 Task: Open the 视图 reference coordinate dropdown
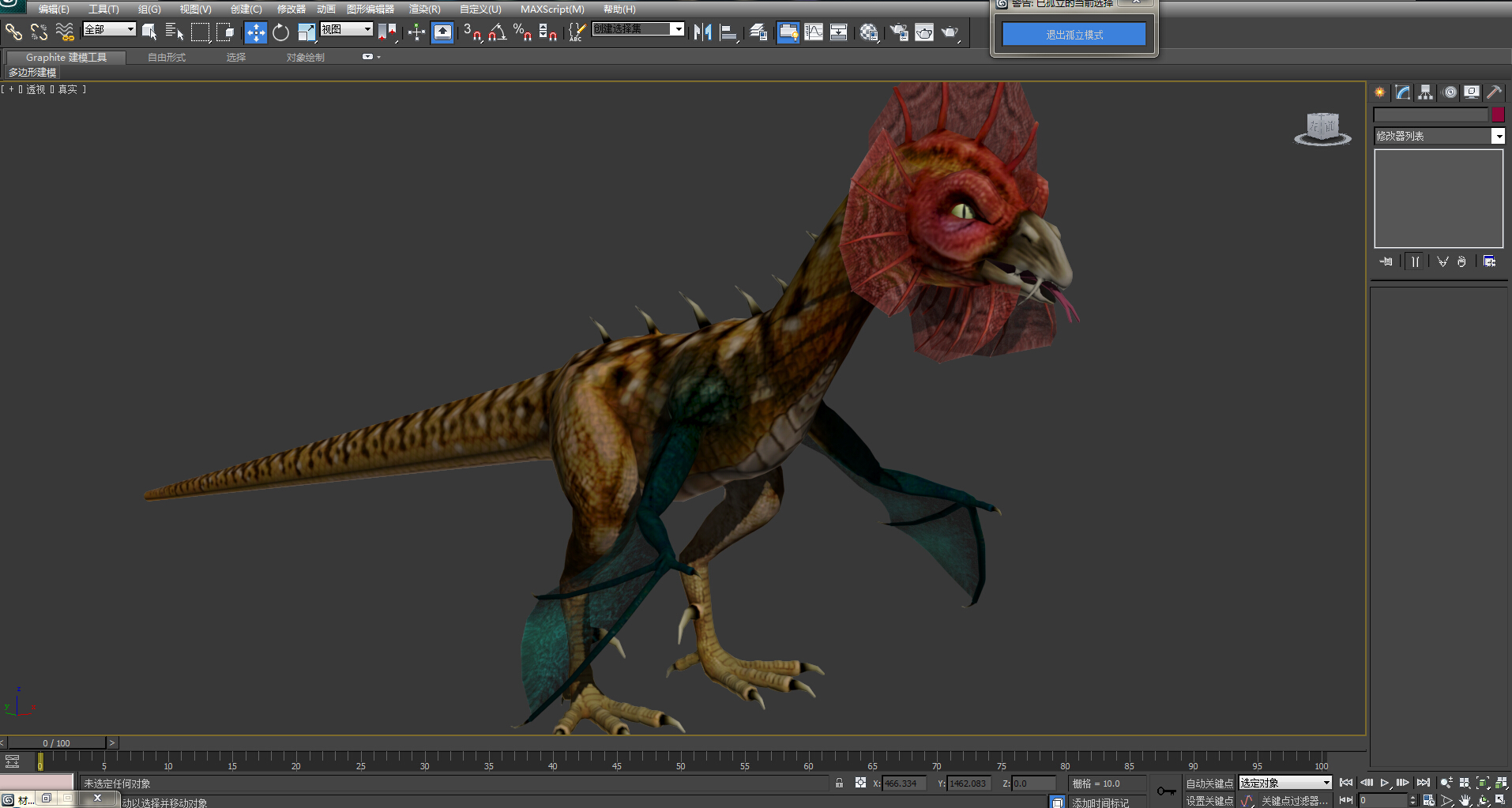click(x=346, y=29)
